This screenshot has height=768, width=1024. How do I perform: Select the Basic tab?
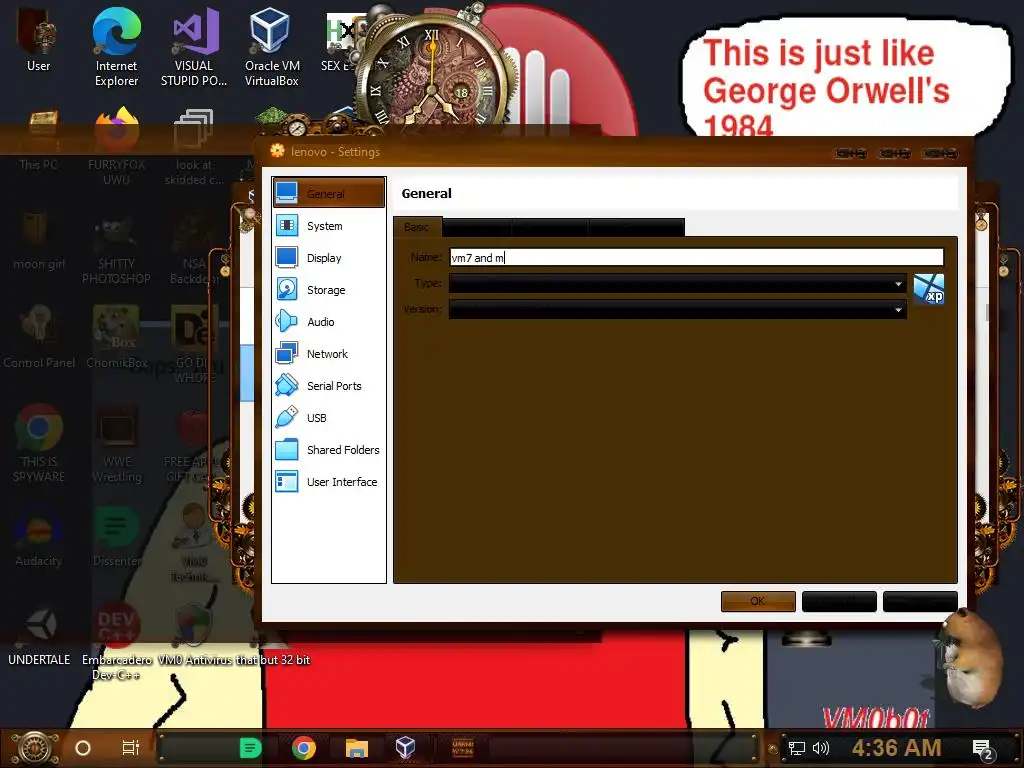pyautogui.click(x=417, y=227)
